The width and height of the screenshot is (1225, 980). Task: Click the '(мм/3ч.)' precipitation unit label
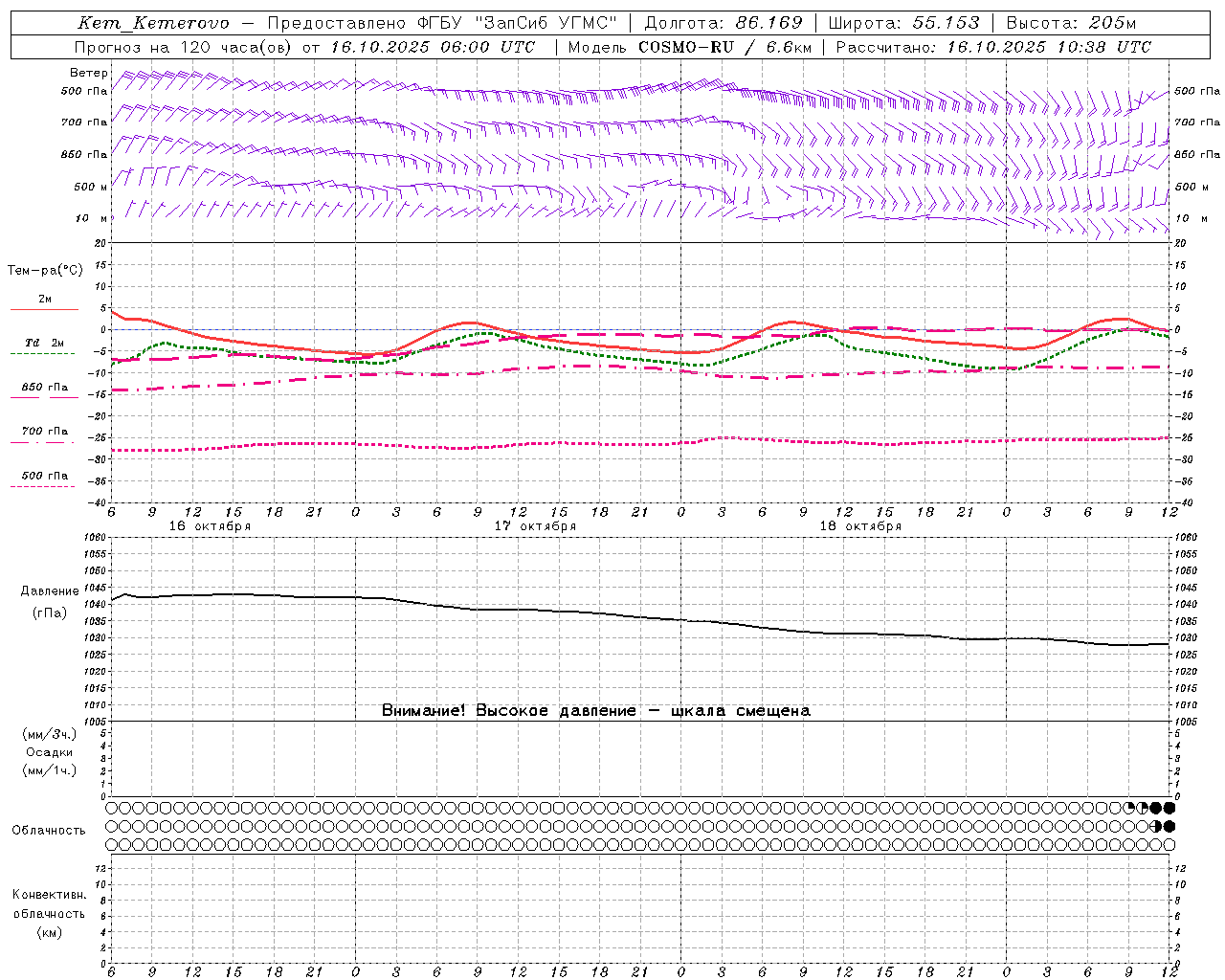click(x=50, y=735)
